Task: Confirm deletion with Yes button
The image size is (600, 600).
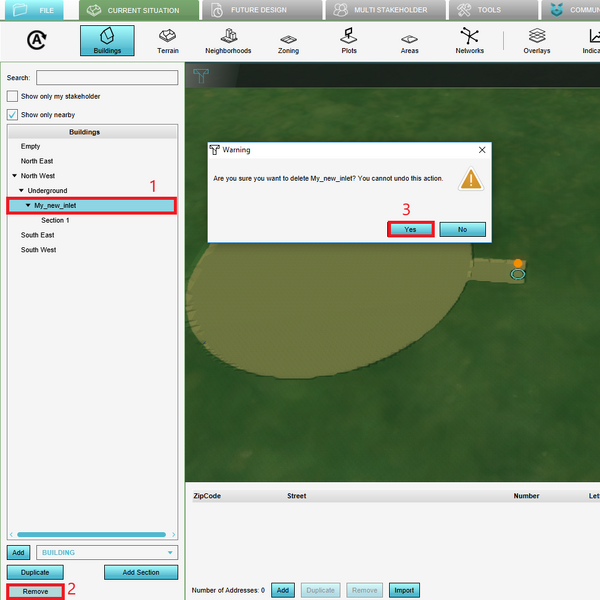Action: [x=410, y=229]
